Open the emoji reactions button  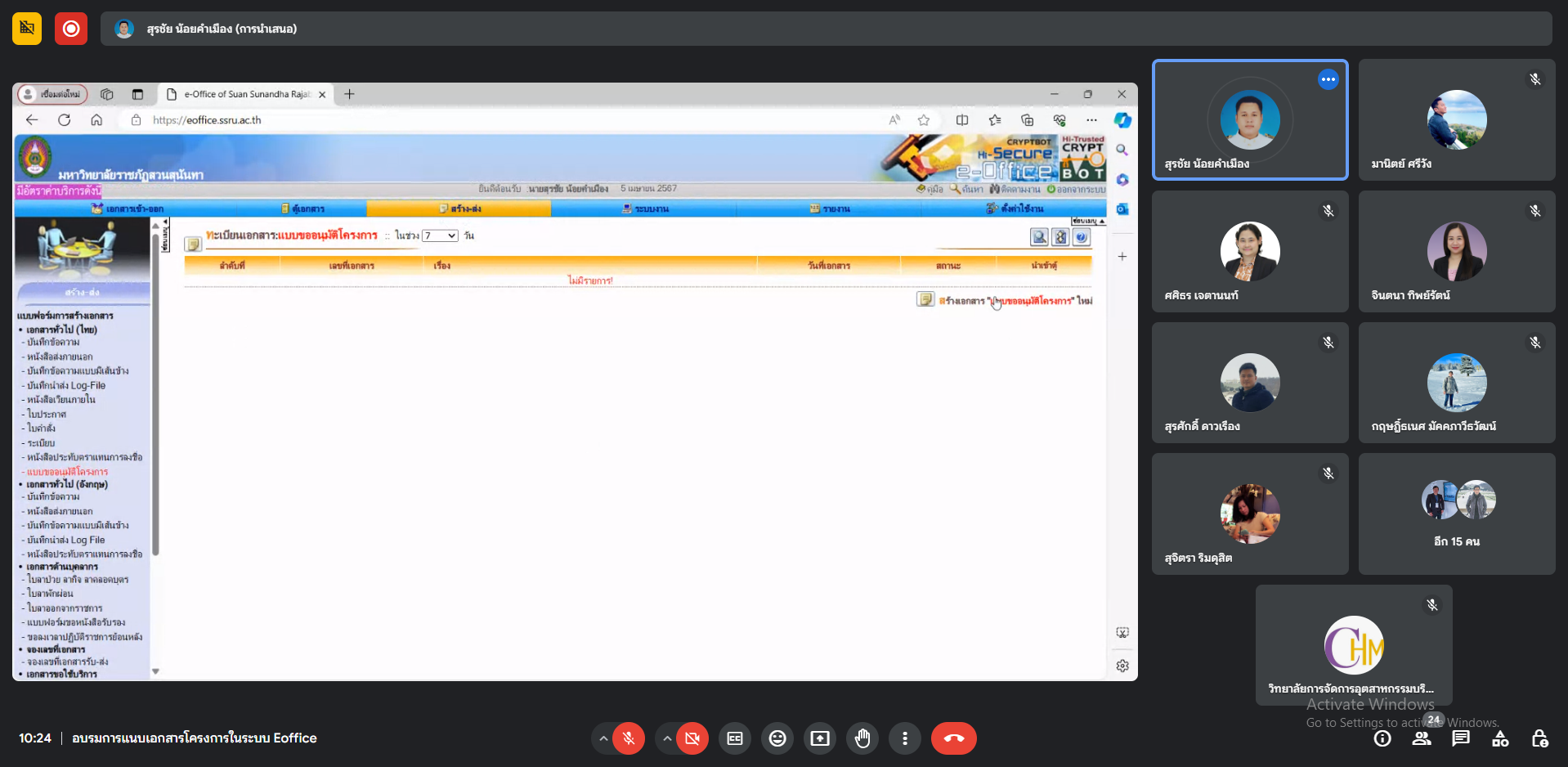[777, 738]
